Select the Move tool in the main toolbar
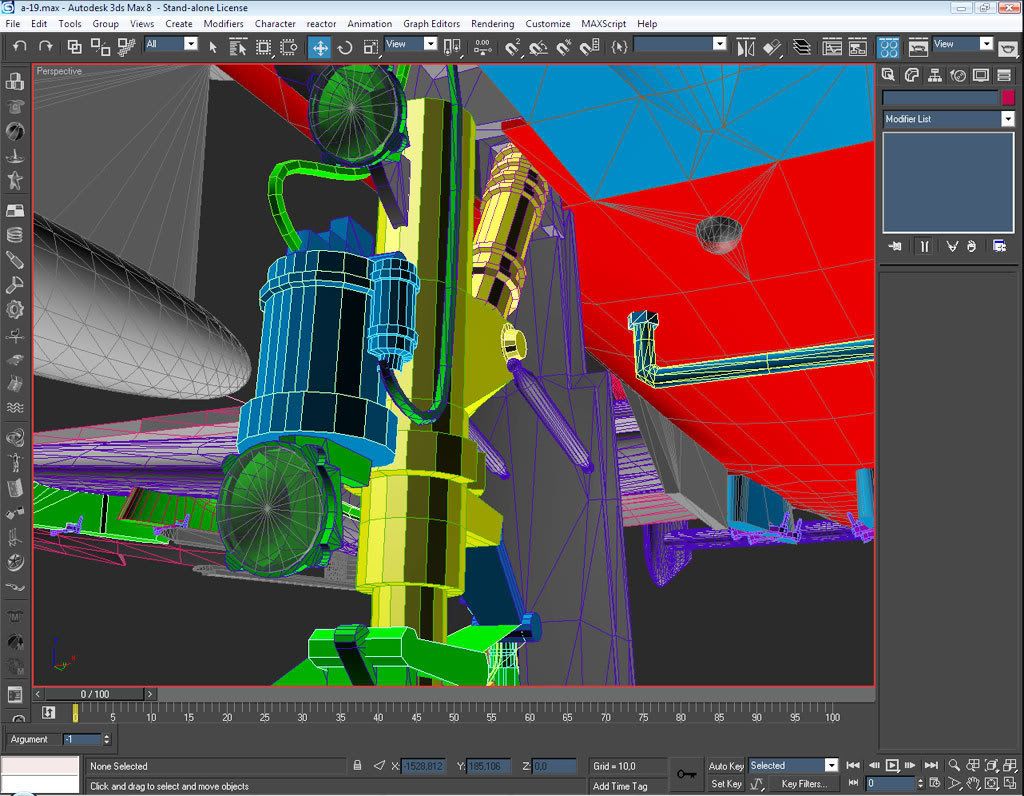This screenshot has width=1024, height=796. [320, 47]
